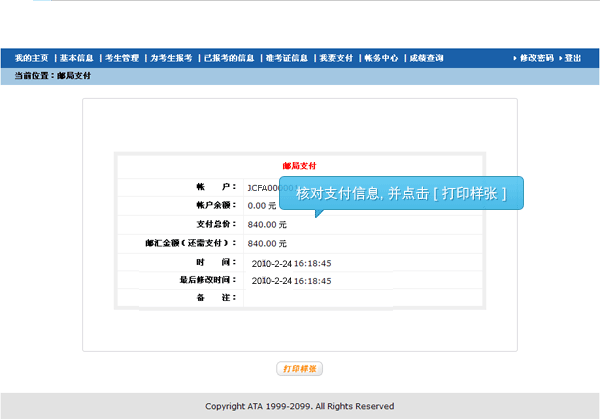Click the 邮汇金额 amount 840.00 元
Screen dimensions: 600x419
pos(267,243)
